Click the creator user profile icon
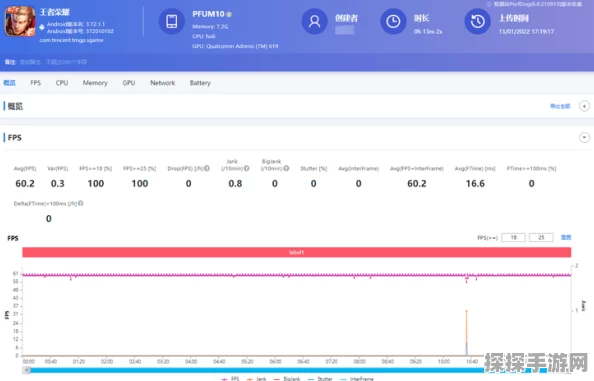594x381 pixels. pyautogui.click(x=314, y=22)
